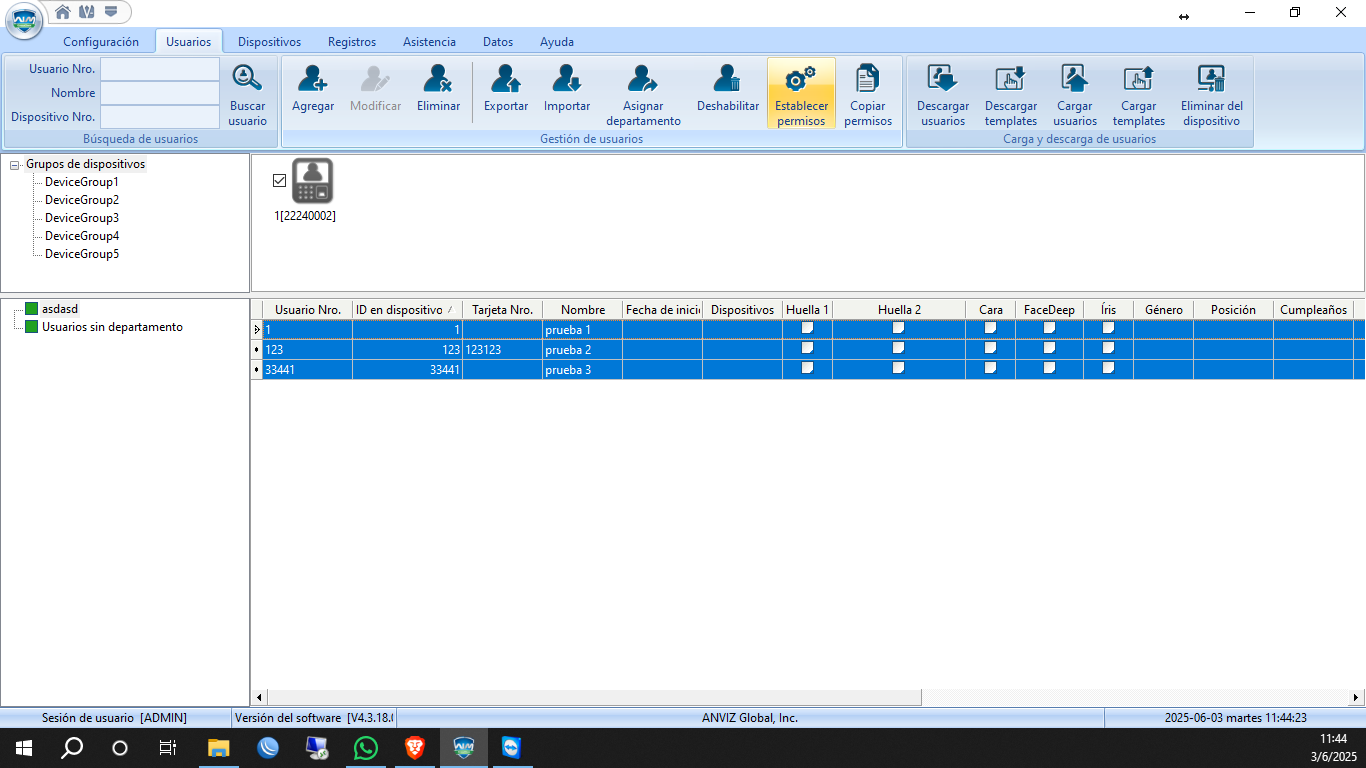
Task: Open the Registros tab
Action: point(352,42)
